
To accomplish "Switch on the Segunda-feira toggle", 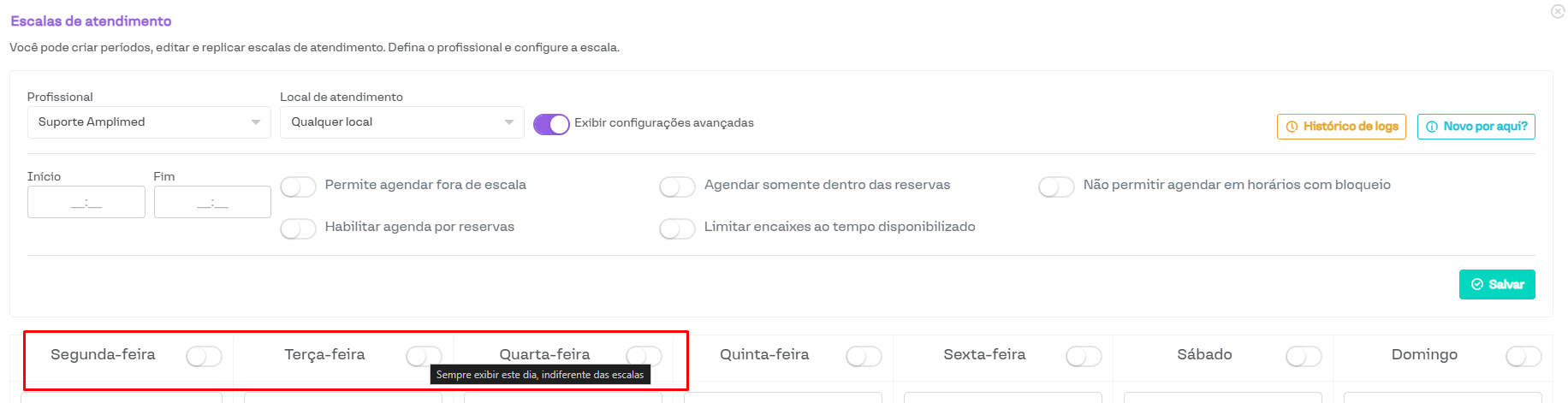I will 204,356.
